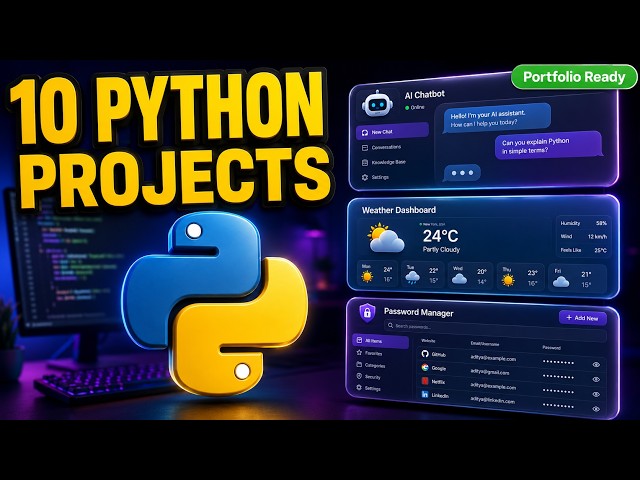Click the 24°C temperature reading

[440, 236]
